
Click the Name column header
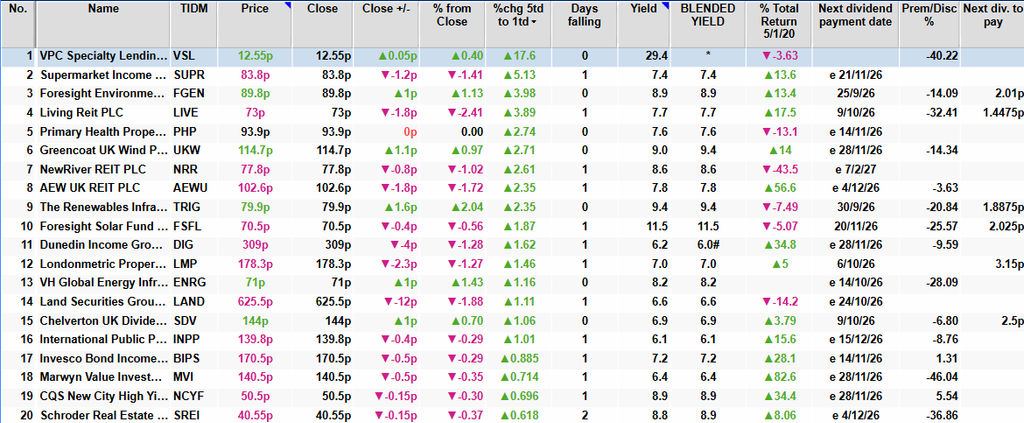click(x=104, y=8)
